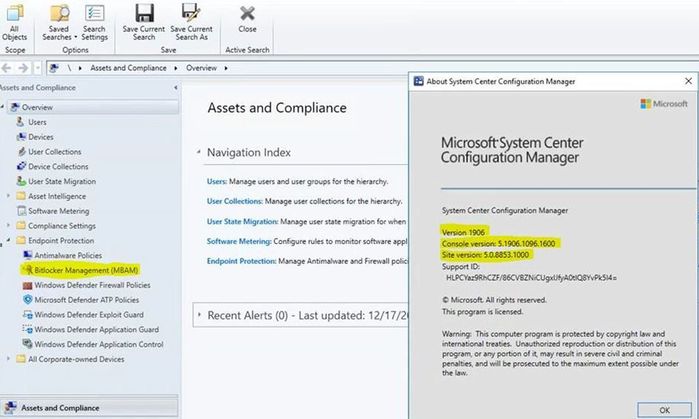Screen dimensions: 699x419
Task: Select the User State Migration icon
Action: click(21, 181)
